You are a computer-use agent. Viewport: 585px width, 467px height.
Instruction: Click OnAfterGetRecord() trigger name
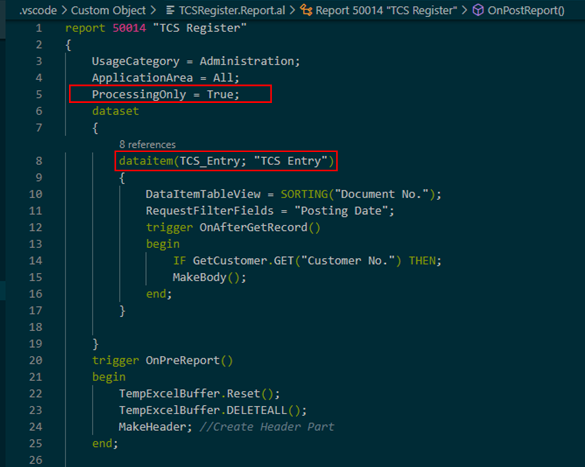260,227
